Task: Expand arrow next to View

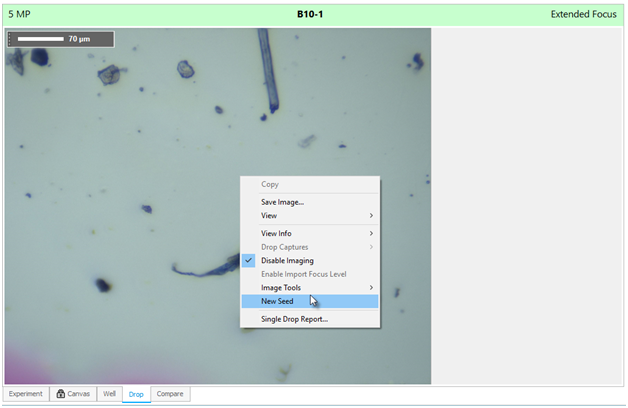Action: point(371,216)
